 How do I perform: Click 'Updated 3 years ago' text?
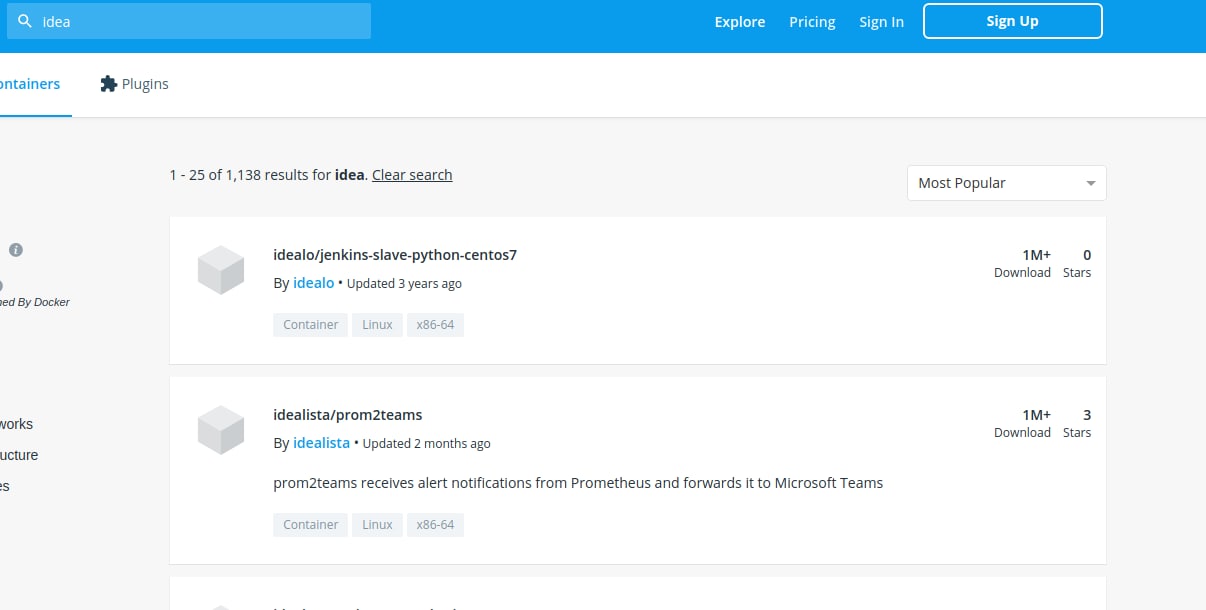404,284
